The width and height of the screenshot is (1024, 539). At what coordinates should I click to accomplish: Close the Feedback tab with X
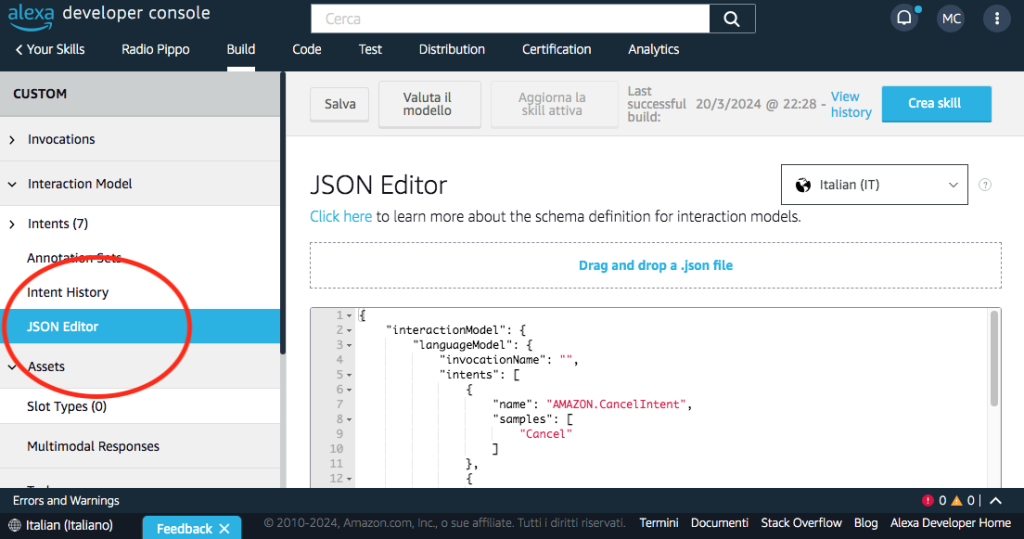224,528
